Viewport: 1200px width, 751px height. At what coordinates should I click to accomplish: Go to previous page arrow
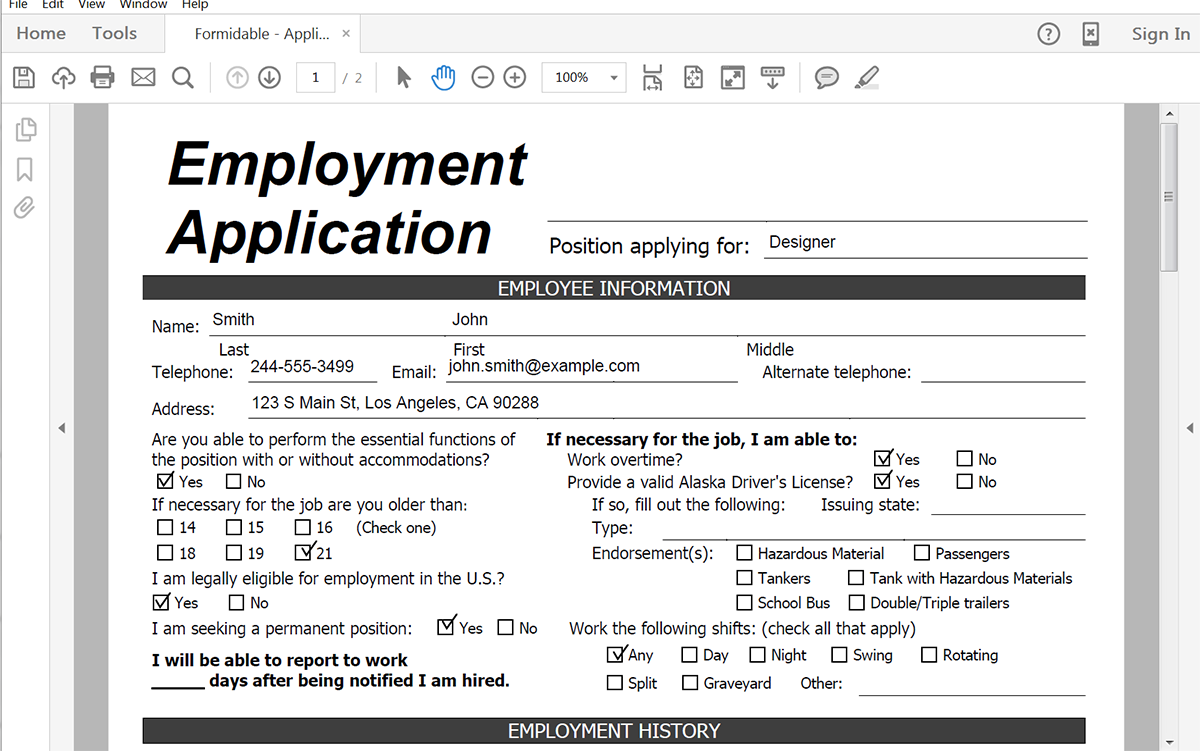click(x=237, y=77)
